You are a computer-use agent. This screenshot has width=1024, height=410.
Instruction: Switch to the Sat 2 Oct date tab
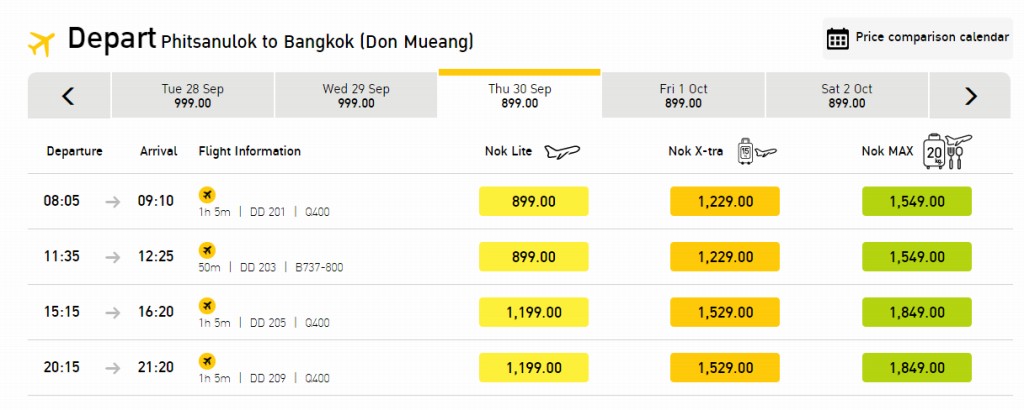pos(846,96)
